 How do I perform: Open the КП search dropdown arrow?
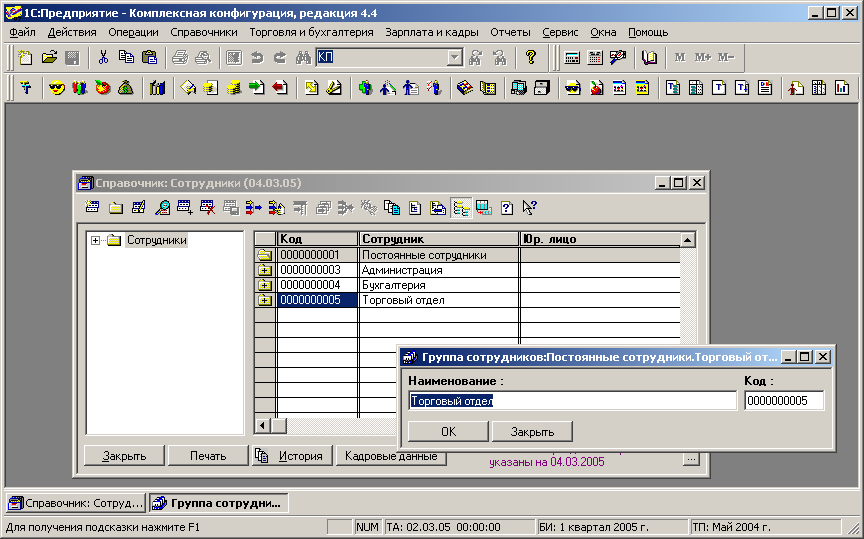tap(455, 58)
